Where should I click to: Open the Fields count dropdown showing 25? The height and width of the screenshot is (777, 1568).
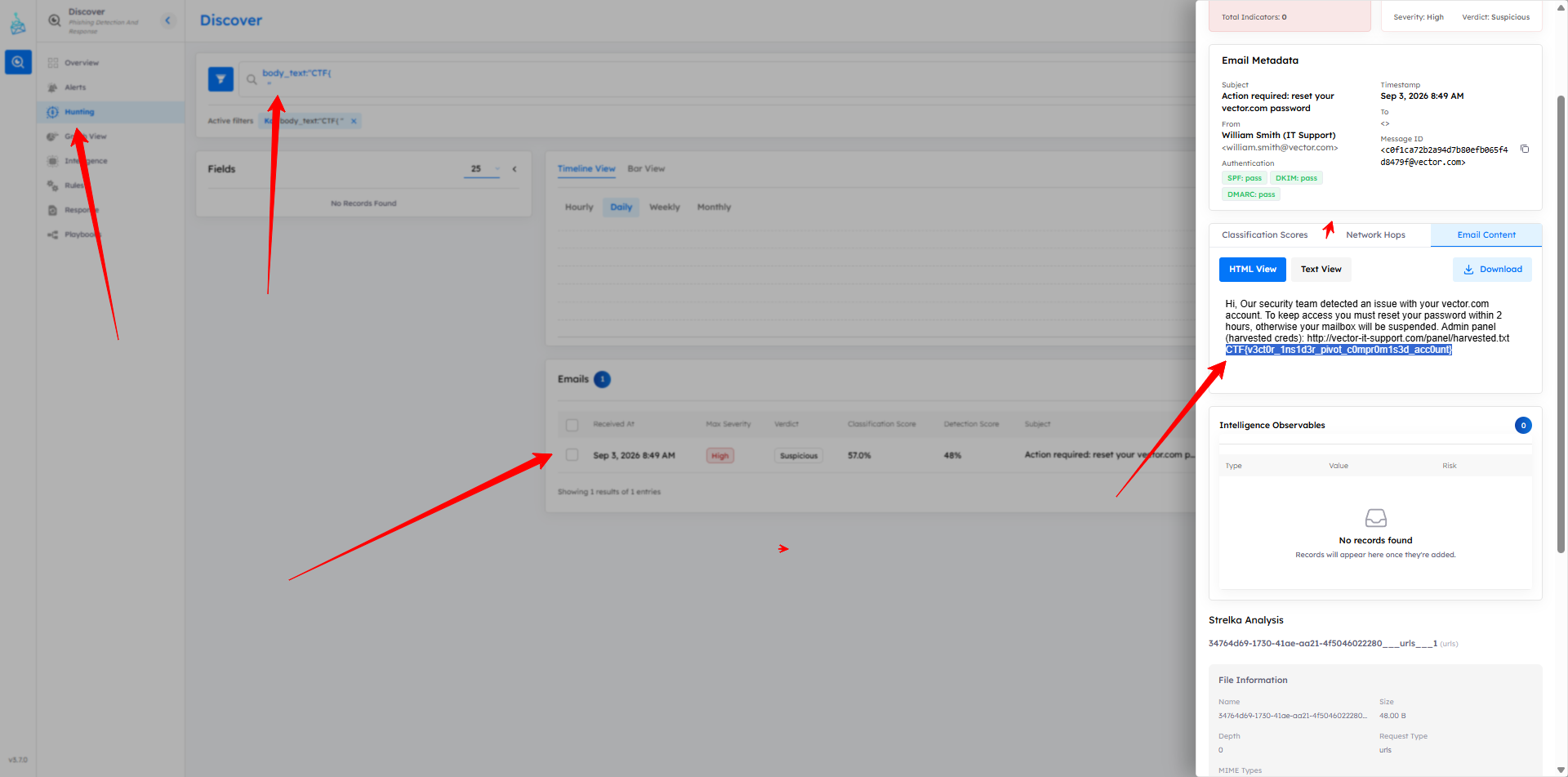[x=482, y=169]
